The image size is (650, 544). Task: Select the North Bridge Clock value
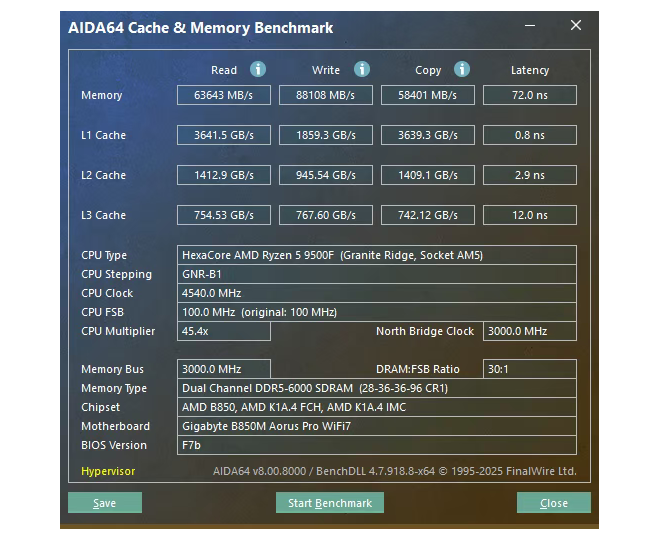529,331
